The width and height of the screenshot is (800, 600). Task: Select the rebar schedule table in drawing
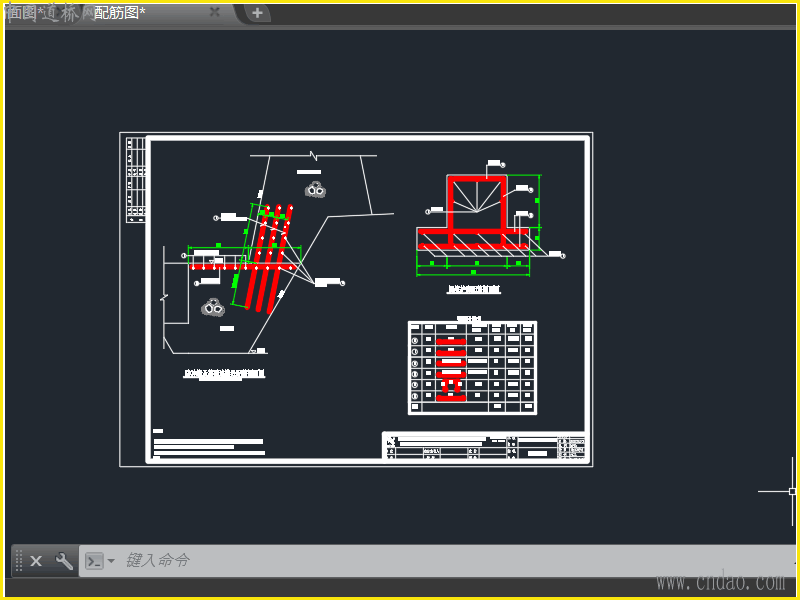click(472, 368)
